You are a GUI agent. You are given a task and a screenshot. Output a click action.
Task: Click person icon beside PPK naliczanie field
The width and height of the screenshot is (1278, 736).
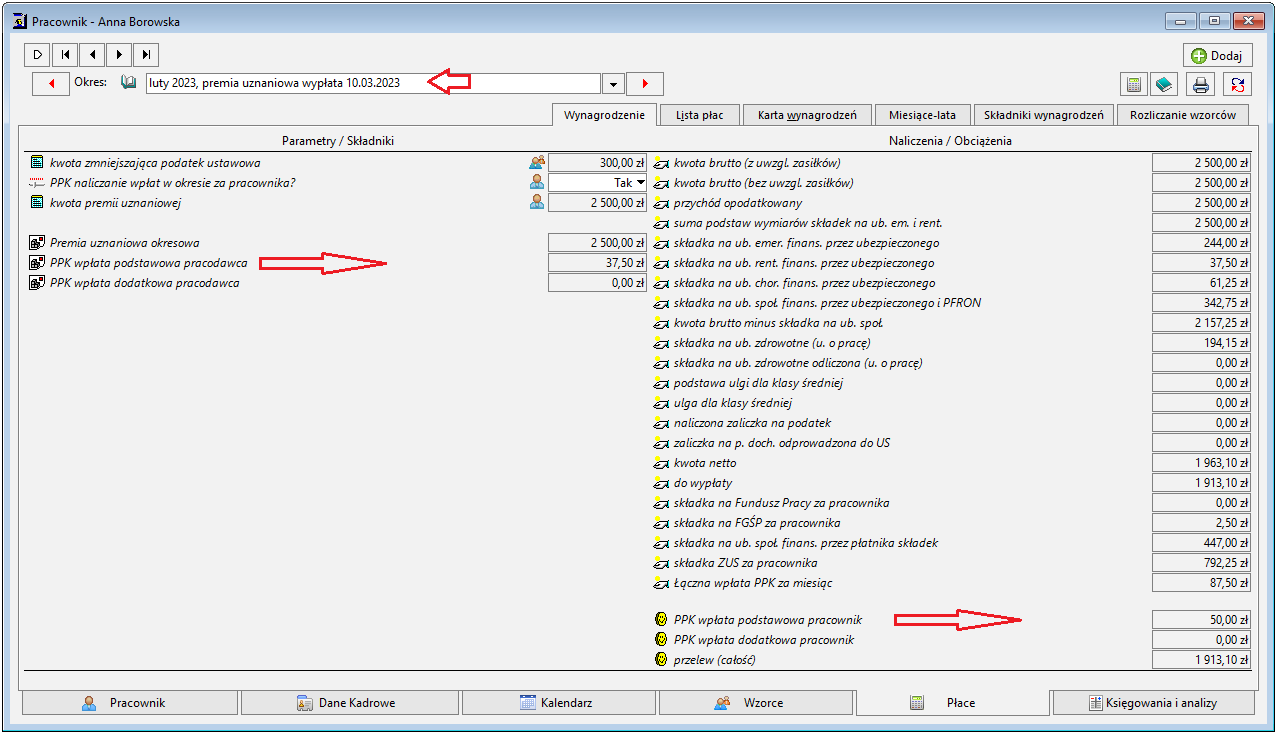point(537,183)
